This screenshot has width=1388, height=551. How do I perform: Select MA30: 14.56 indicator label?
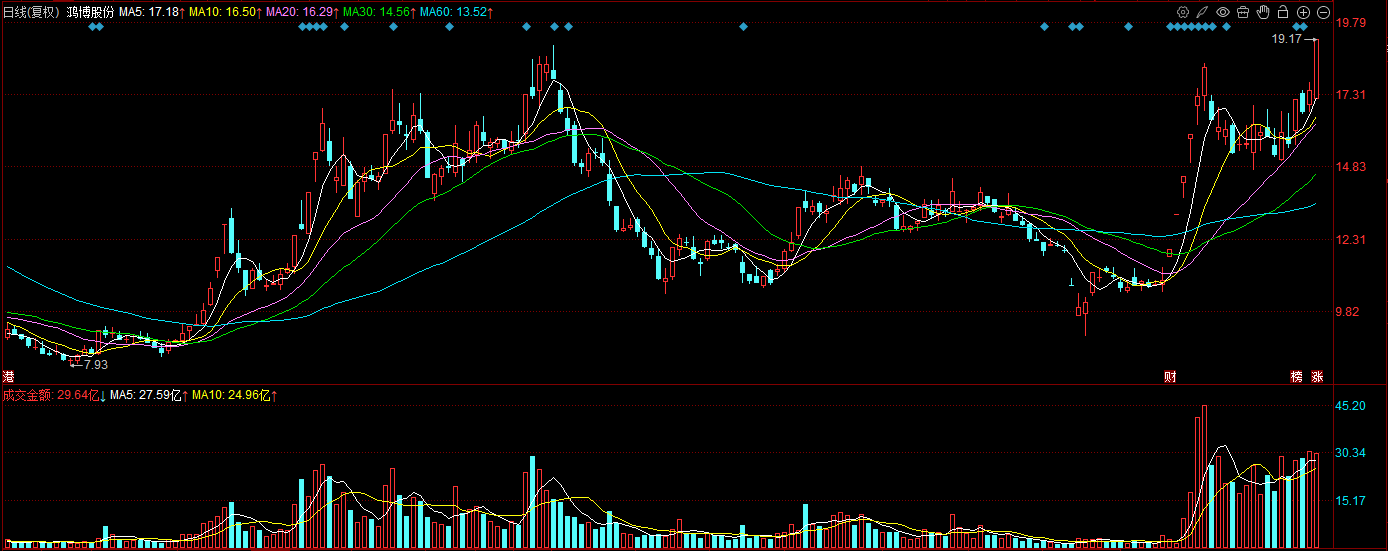378,12
